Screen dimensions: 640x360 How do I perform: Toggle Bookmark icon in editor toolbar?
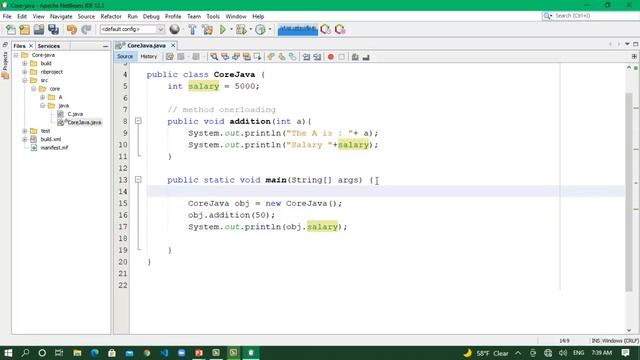(293, 57)
